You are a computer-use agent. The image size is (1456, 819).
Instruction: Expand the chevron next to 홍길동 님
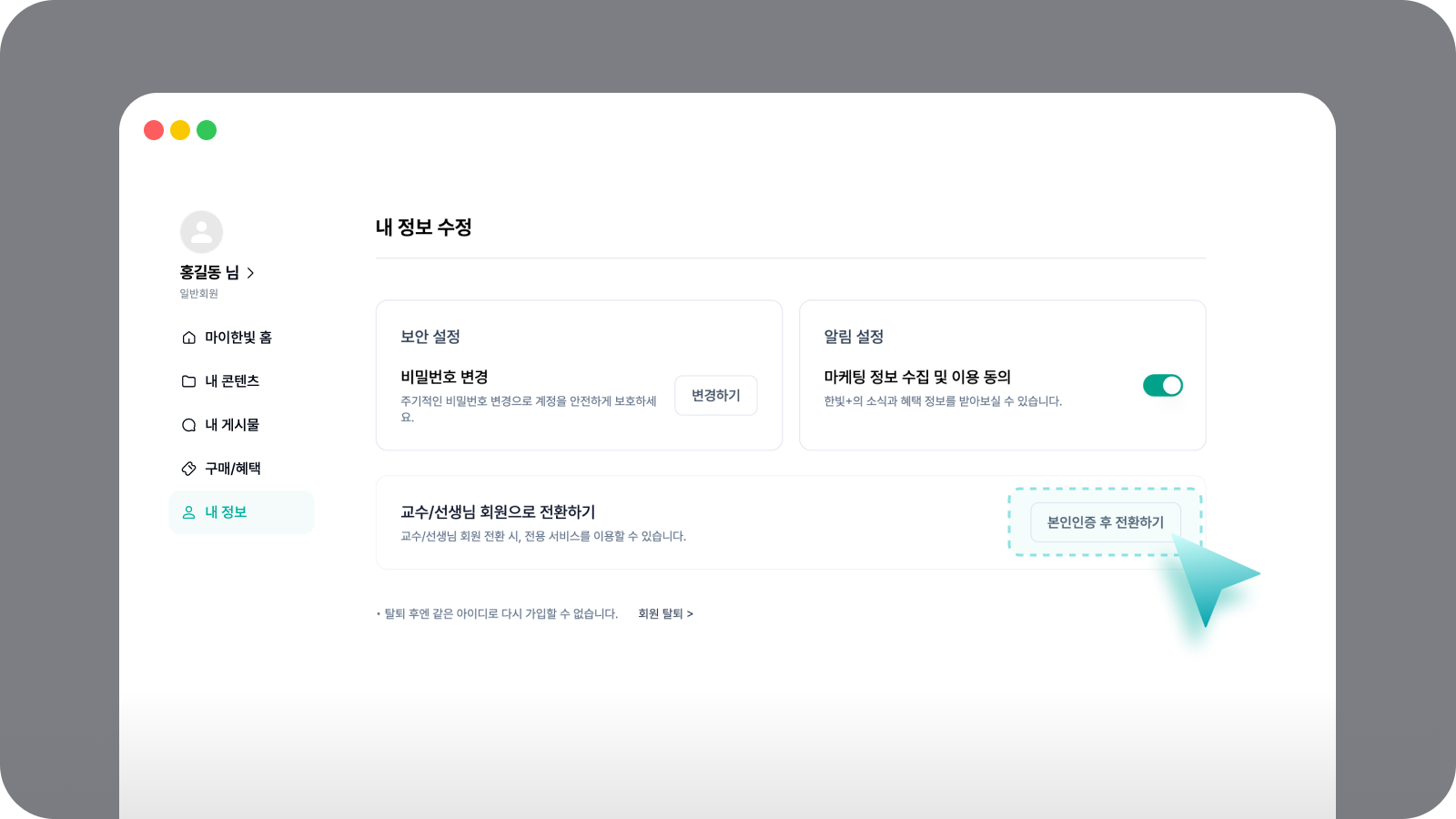(251, 273)
